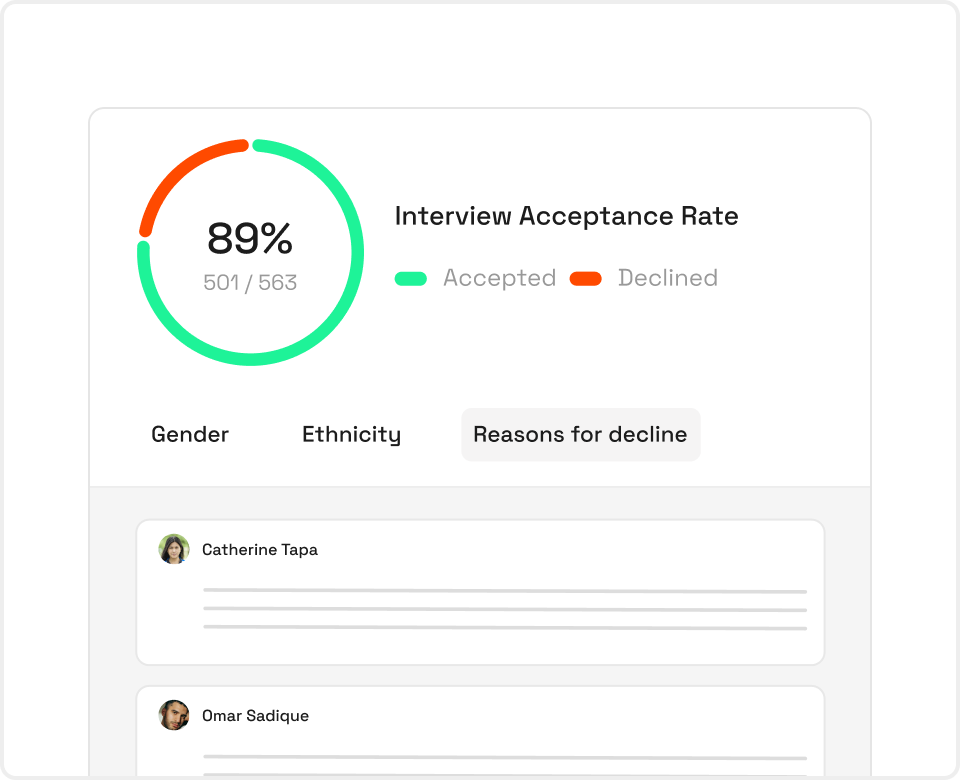Toggle the Accepted legend label
Screen dimensions: 960x780
500,278
